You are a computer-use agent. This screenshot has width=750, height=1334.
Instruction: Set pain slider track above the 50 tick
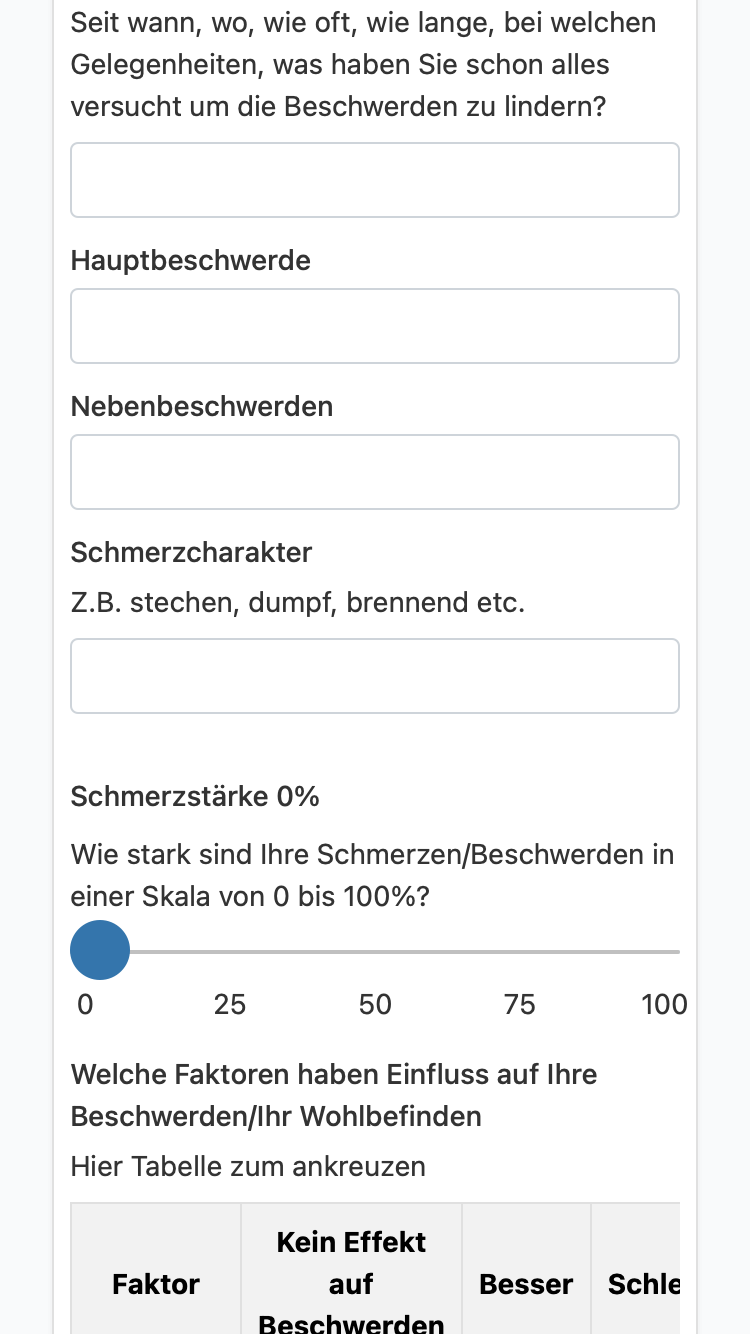pos(375,951)
